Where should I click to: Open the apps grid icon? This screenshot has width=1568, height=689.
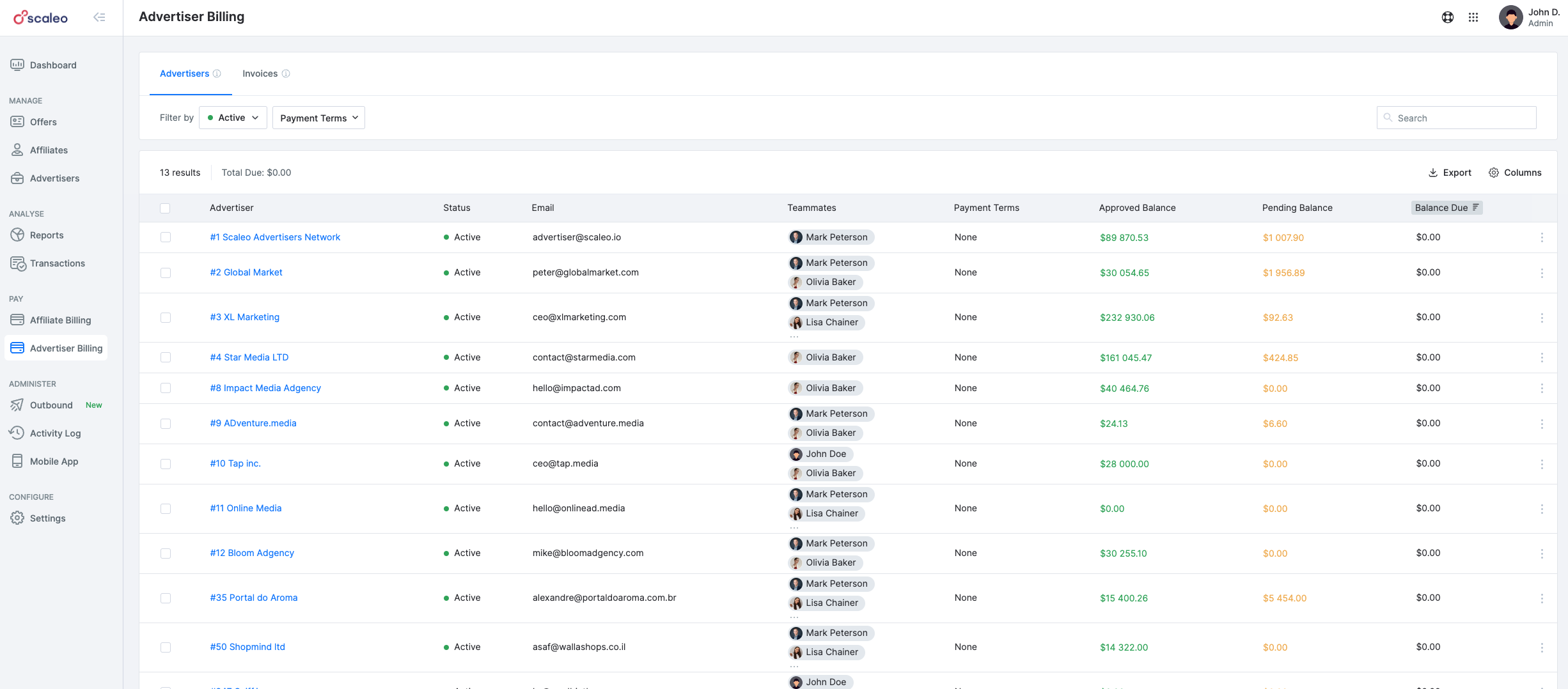[x=1473, y=17]
